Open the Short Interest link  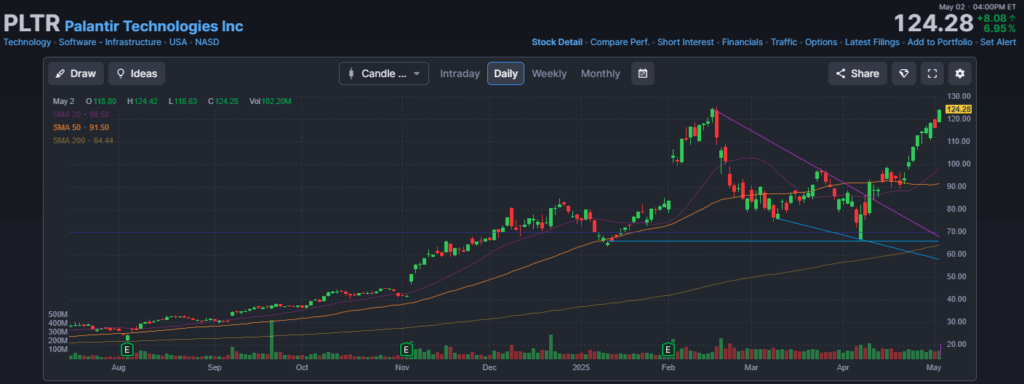click(686, 42)
